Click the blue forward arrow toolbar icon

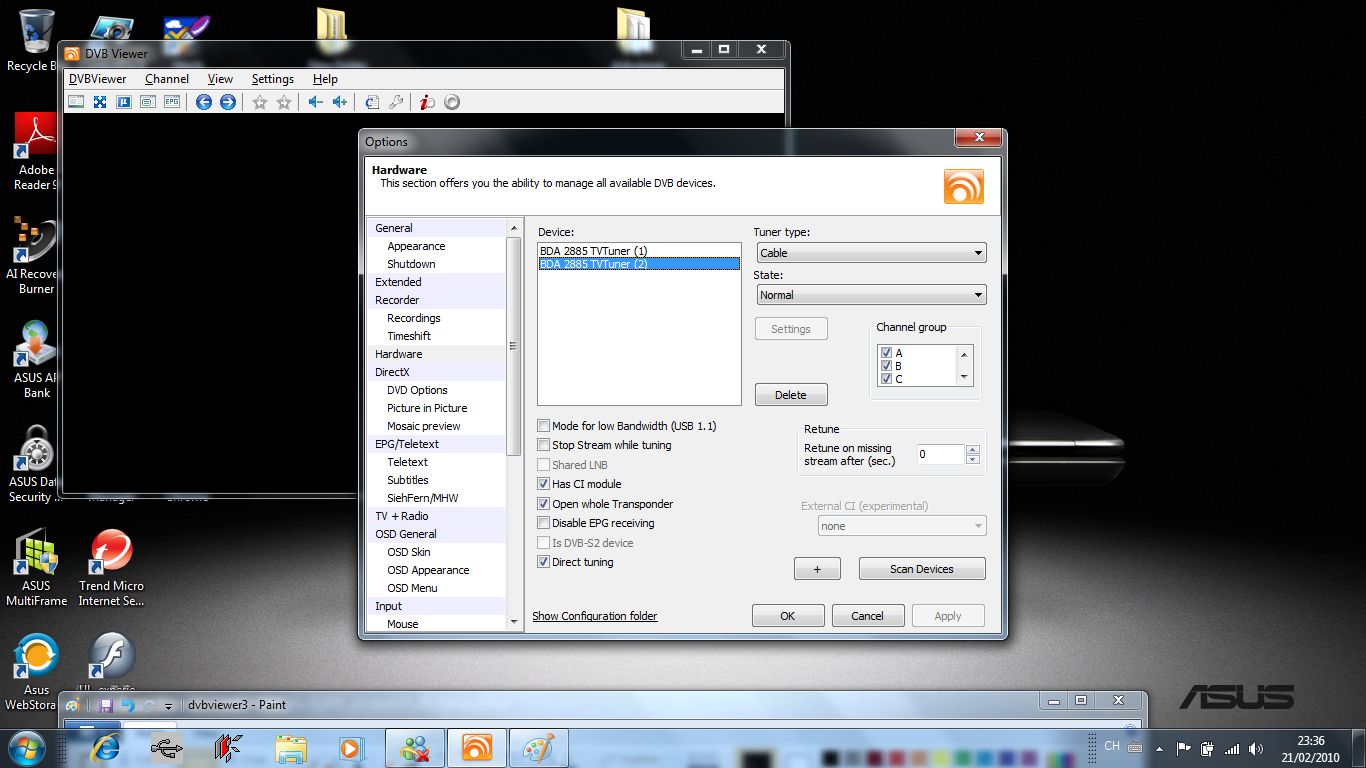point(228,102)
